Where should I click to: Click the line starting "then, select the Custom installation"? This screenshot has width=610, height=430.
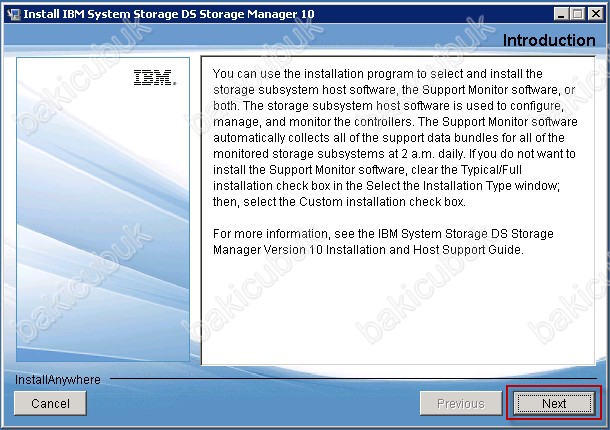point(339,202)
